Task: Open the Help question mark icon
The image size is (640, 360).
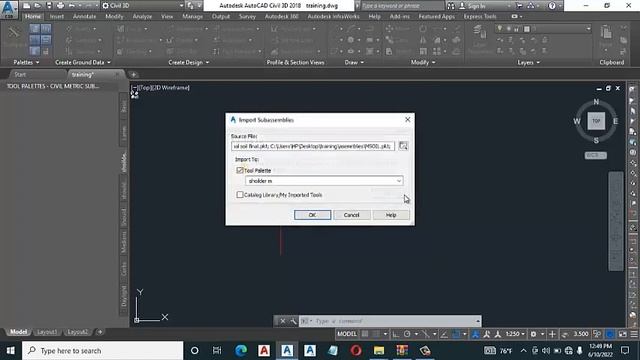Action: pos(552,6)
